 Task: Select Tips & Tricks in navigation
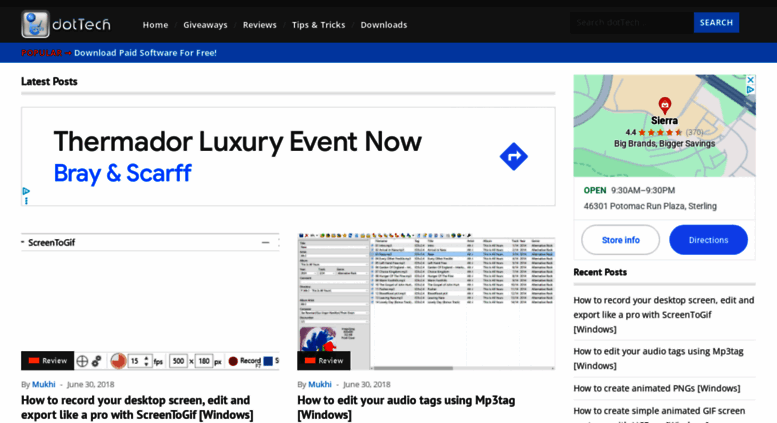point(318,25)
